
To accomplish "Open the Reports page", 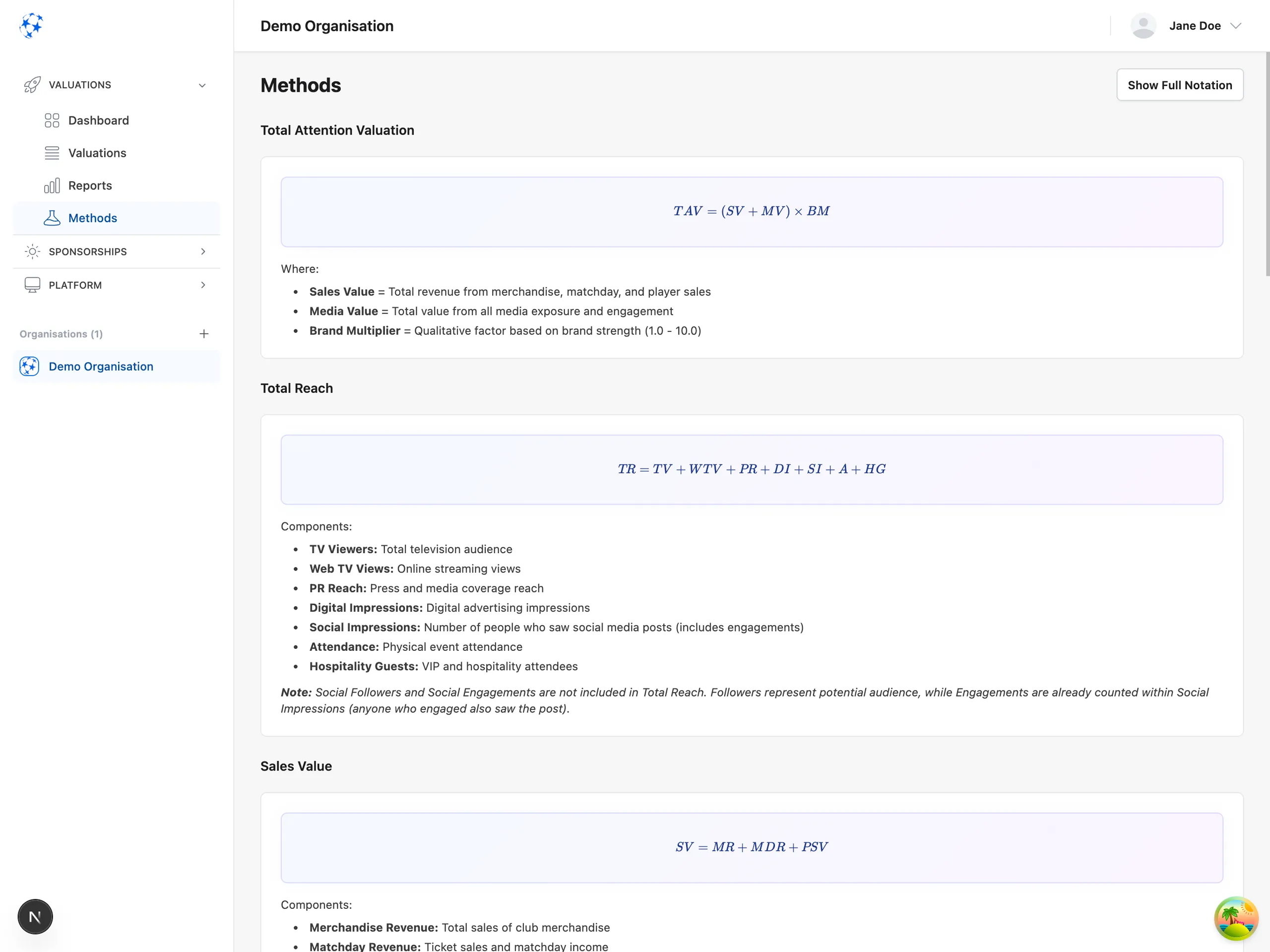I will (x=117, y=186).
